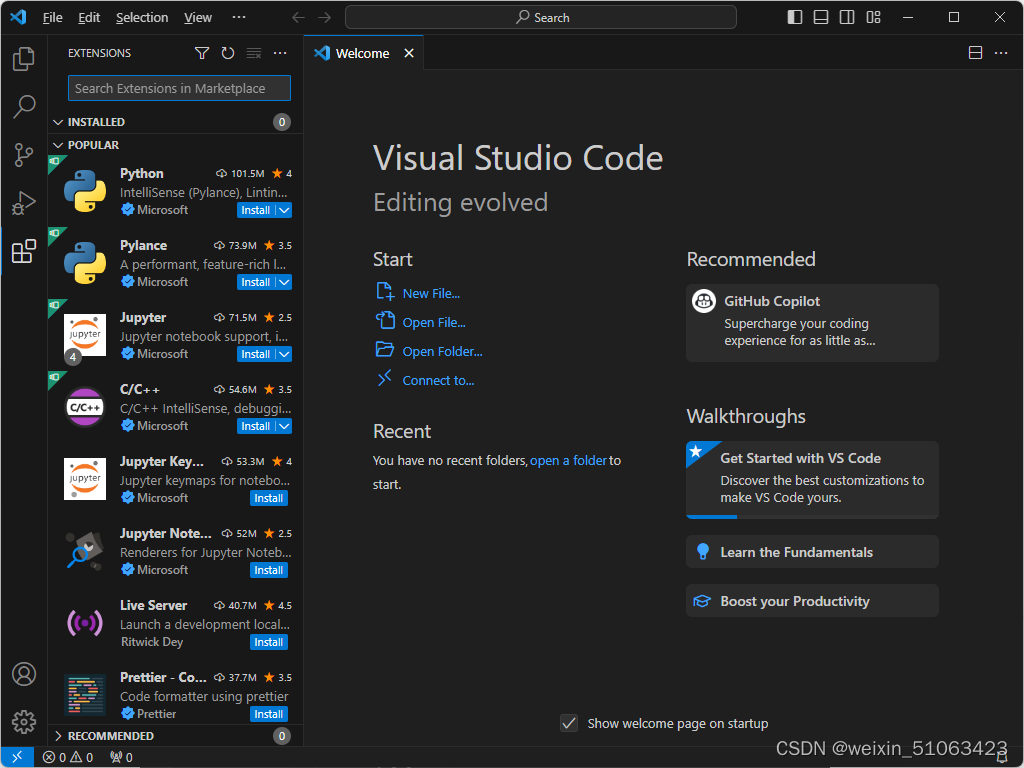Open the Source Control view
Viewport: 1024px width, 768px height.
[x=23, y=155]
